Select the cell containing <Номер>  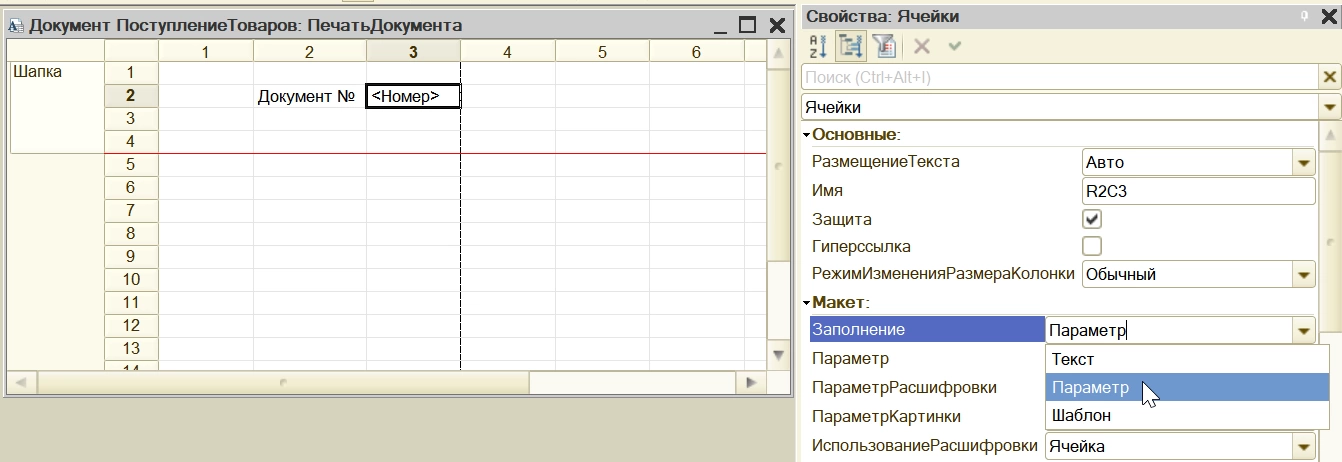point(413,96)
